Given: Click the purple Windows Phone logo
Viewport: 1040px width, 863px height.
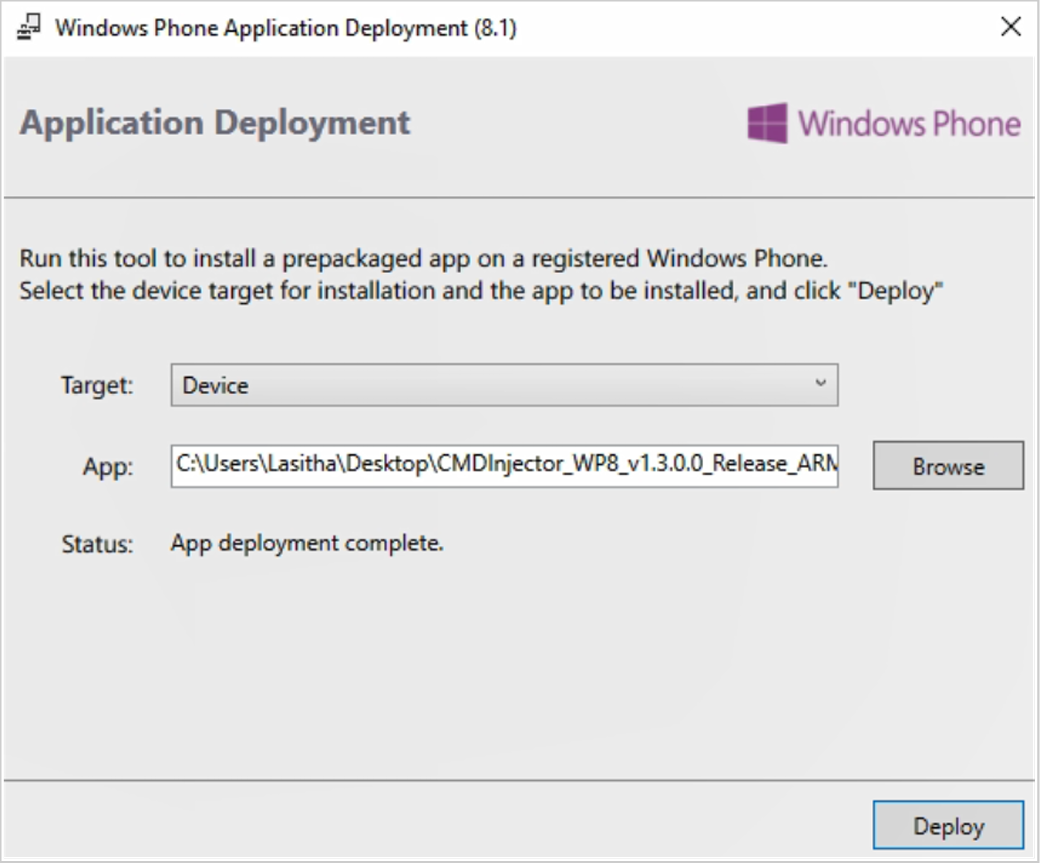Looking at the screenshot, I should click(767, 123).
